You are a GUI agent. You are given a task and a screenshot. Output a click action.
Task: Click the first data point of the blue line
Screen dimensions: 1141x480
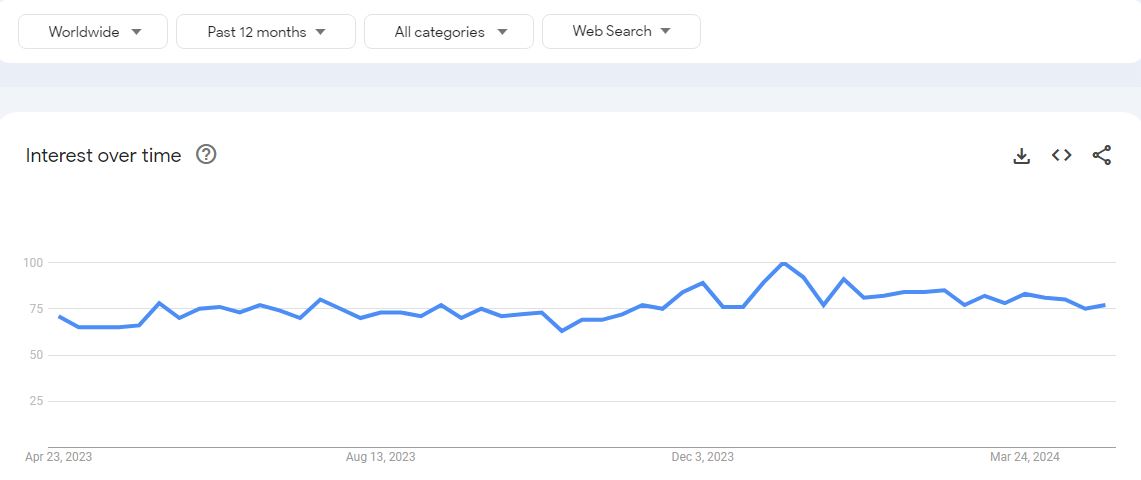click(59, 316)
